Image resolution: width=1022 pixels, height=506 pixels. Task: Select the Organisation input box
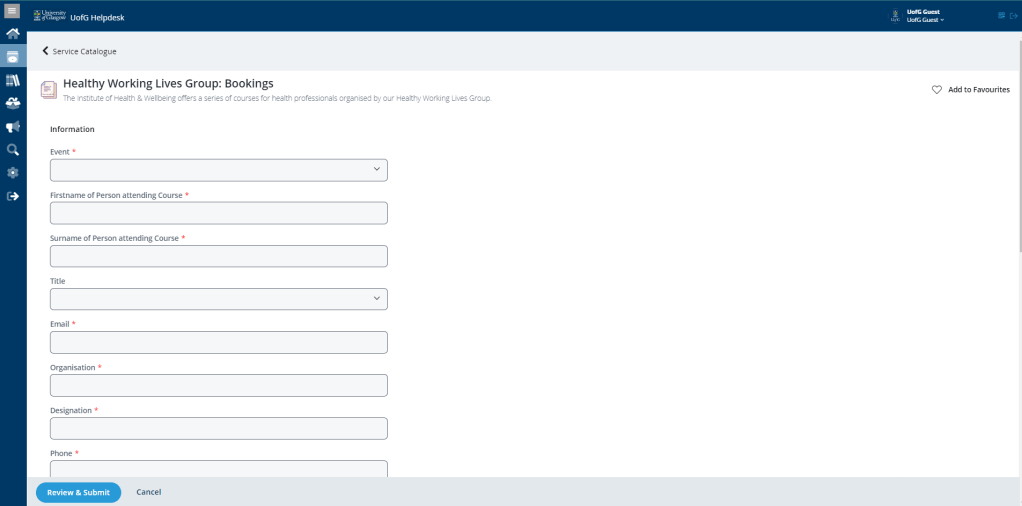click(x=218, y=385)
